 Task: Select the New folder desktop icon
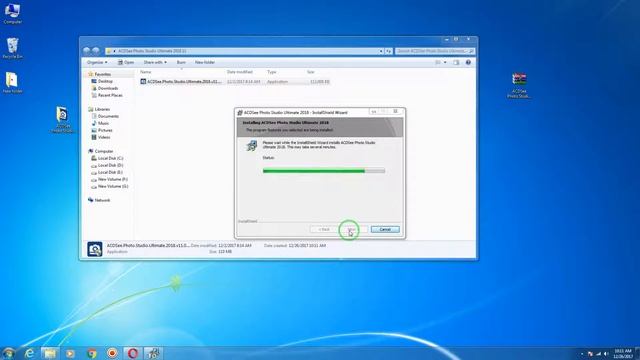[x=12, y=82]
